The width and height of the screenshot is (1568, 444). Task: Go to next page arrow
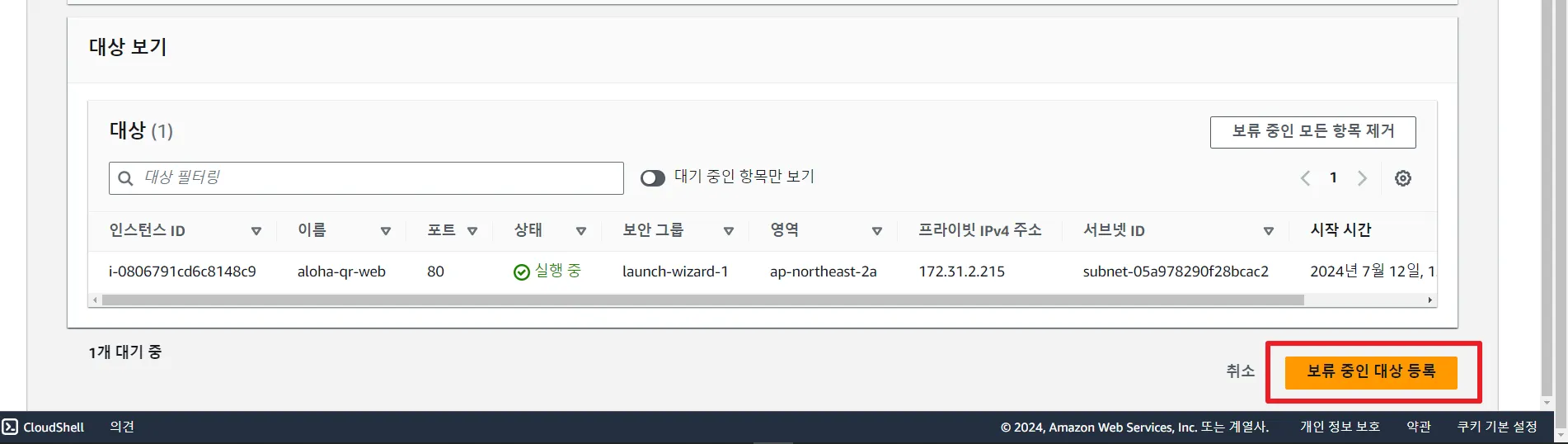[1362, 178]
